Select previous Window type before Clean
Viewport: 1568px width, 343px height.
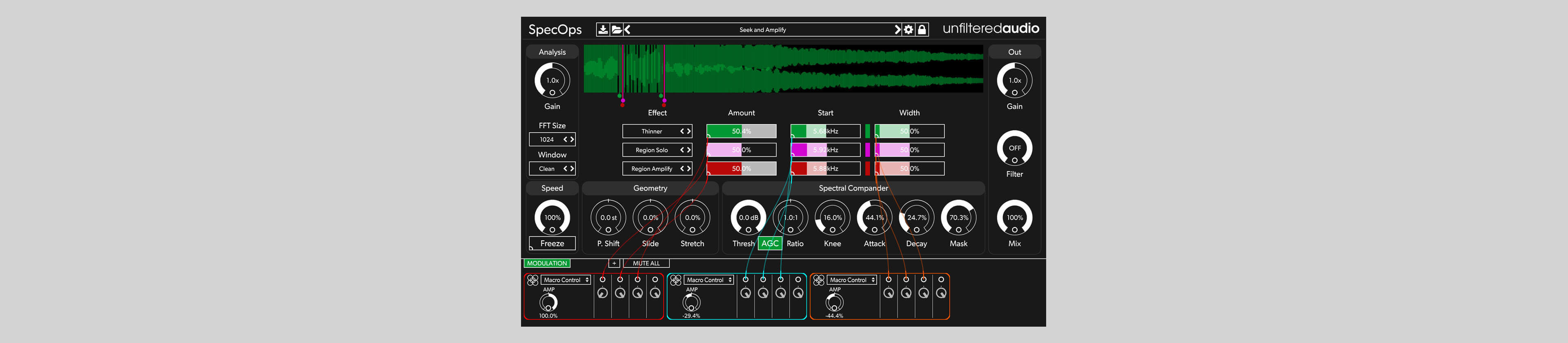click(x=565, y=169)
